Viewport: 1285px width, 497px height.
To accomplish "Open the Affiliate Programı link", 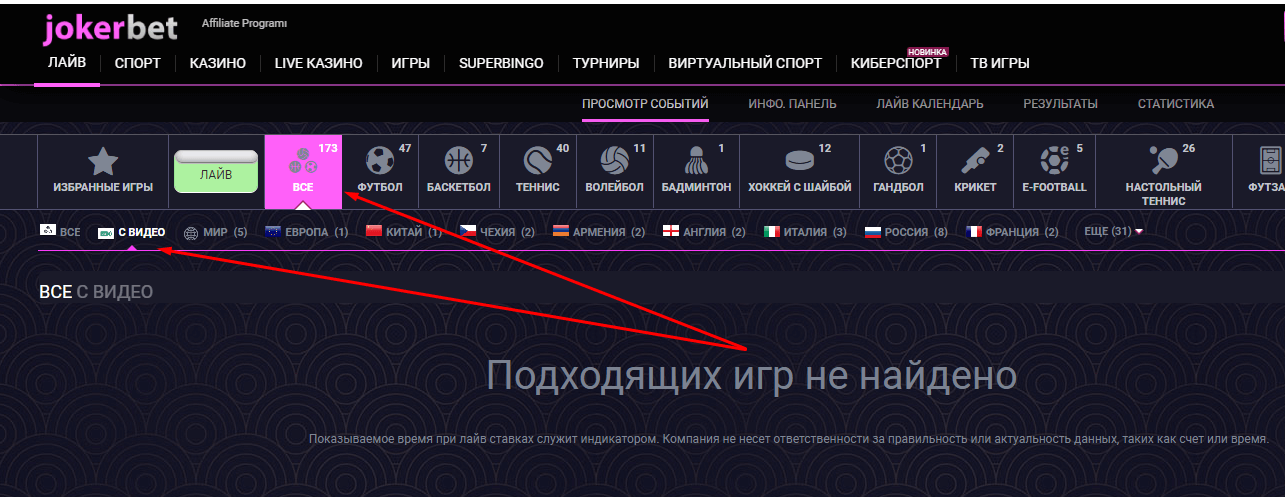I will 244,22.
